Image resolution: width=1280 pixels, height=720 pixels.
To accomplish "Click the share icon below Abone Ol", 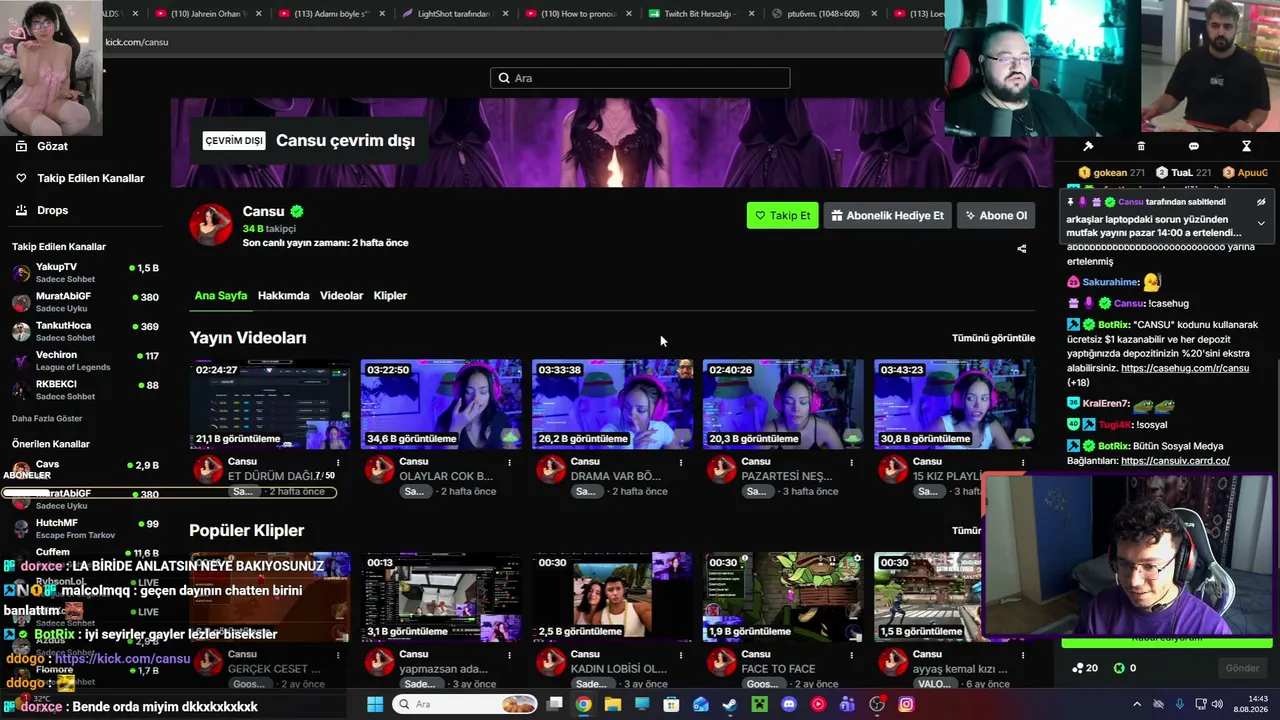I will (1021, 248).
